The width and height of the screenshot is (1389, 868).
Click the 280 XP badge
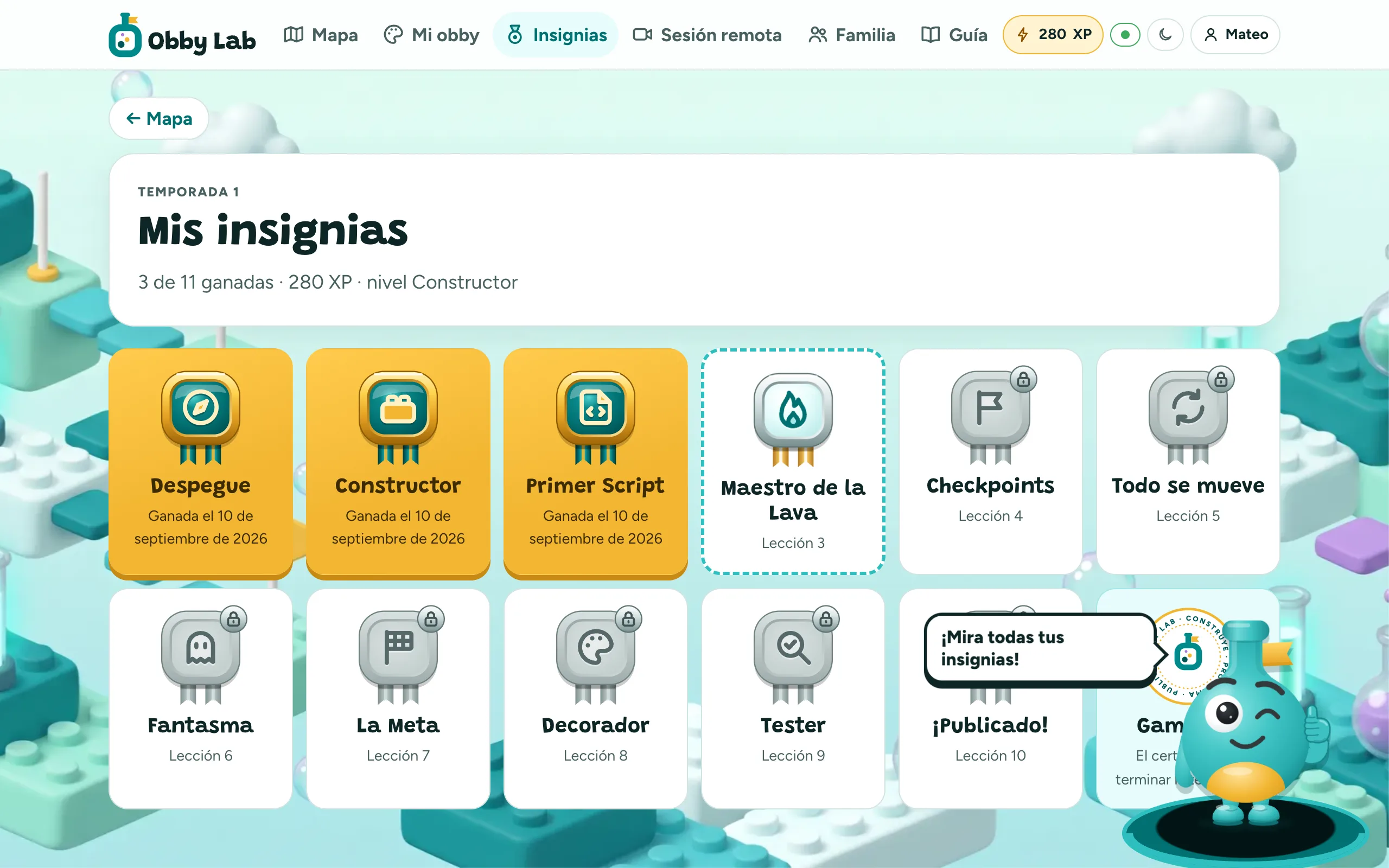click(x=1053, y=34)
